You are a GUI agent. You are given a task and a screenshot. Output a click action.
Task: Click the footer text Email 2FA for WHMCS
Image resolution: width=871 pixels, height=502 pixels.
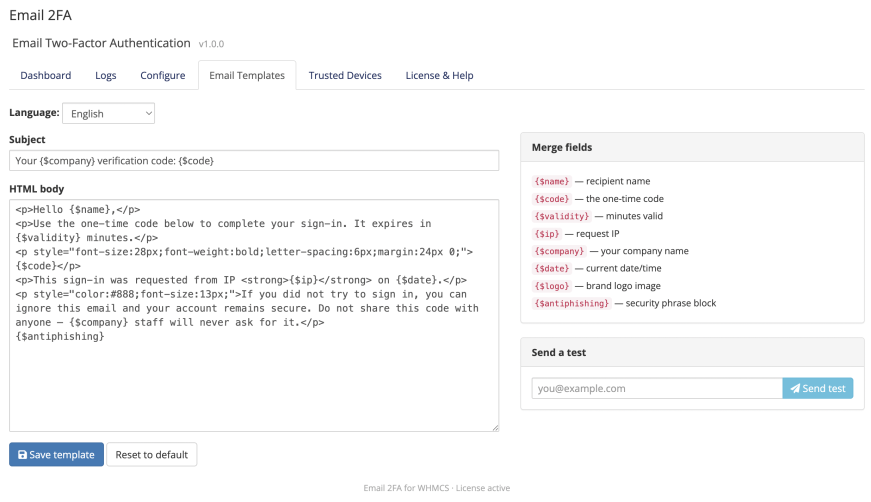point(406,488)
